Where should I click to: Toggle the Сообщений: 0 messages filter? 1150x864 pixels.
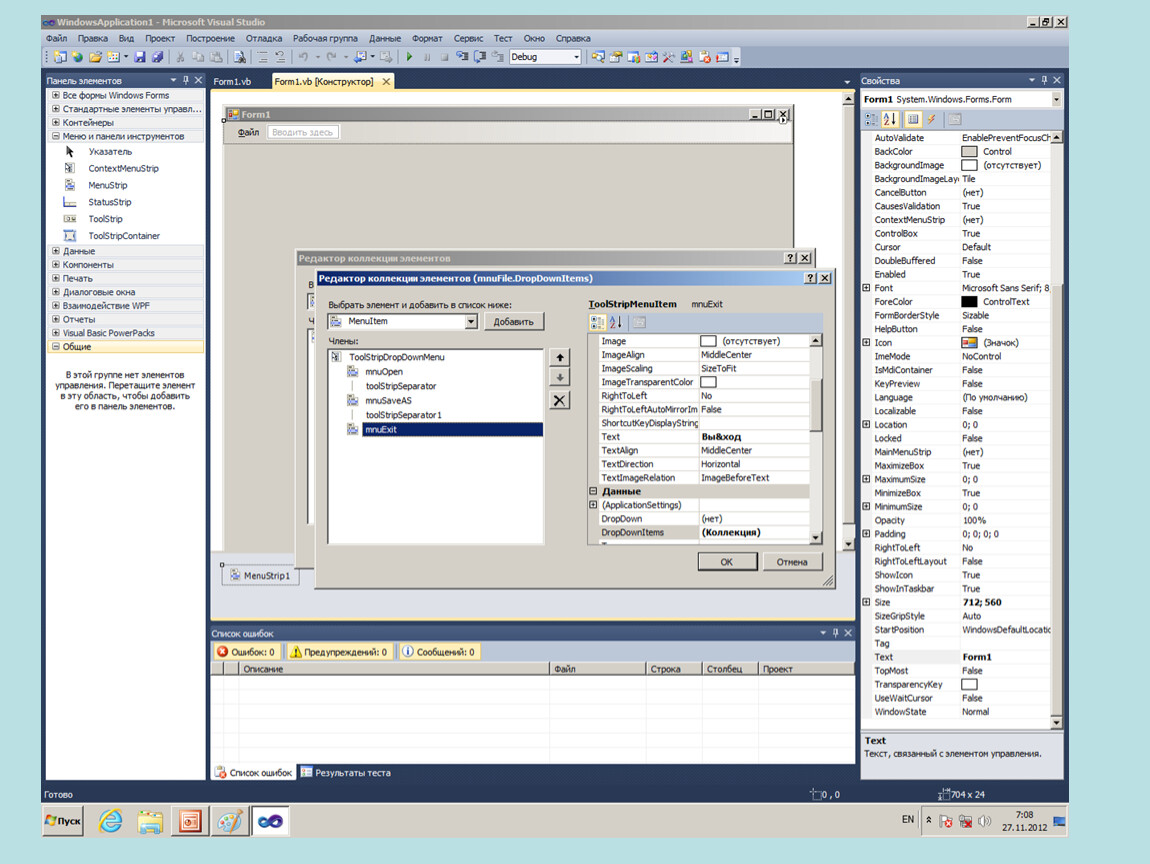[439, 651]
